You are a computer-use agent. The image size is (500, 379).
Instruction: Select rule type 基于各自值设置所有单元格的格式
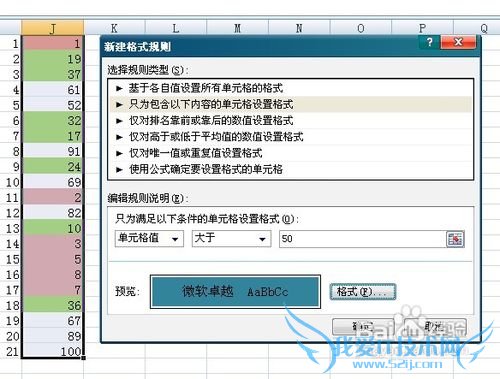[290, 88]
